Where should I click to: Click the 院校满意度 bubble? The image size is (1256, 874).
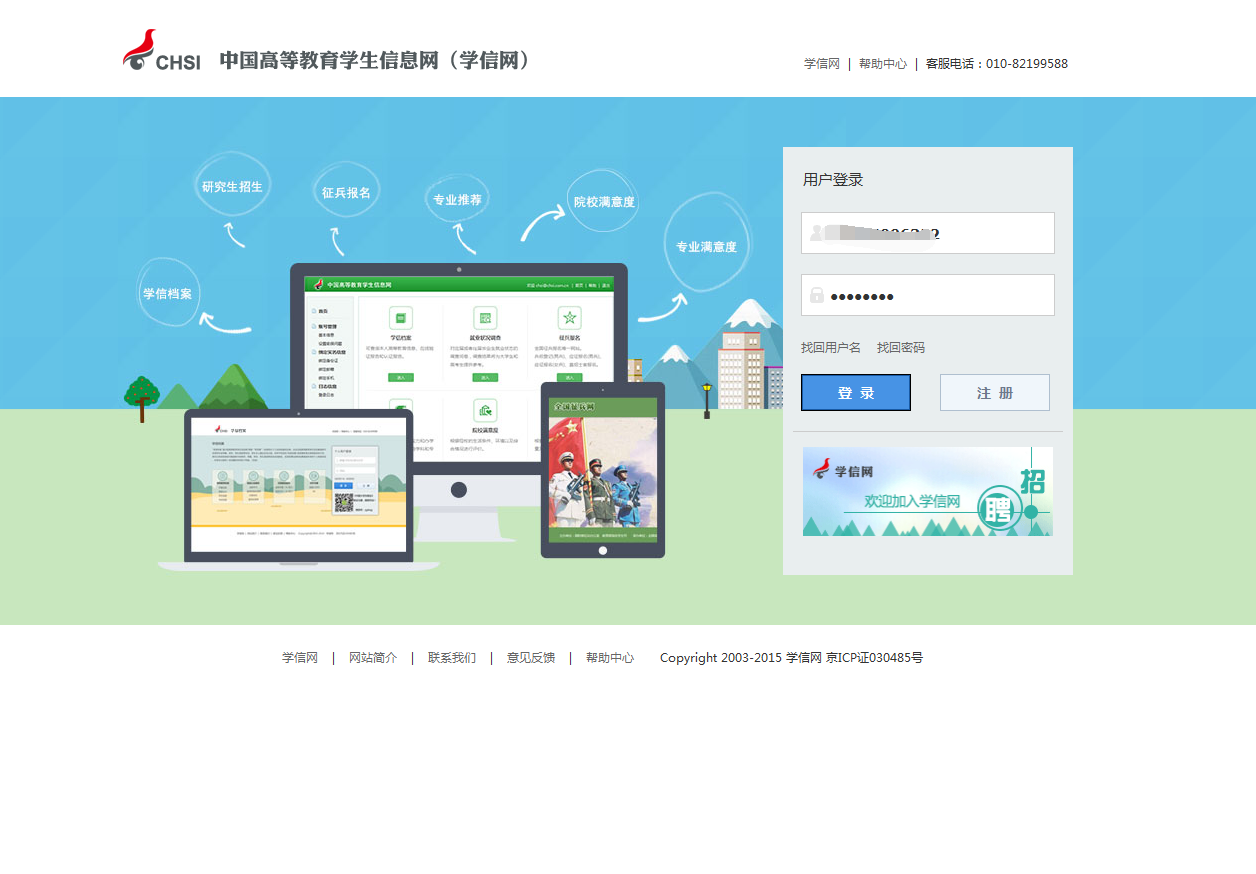pos(604,201)
